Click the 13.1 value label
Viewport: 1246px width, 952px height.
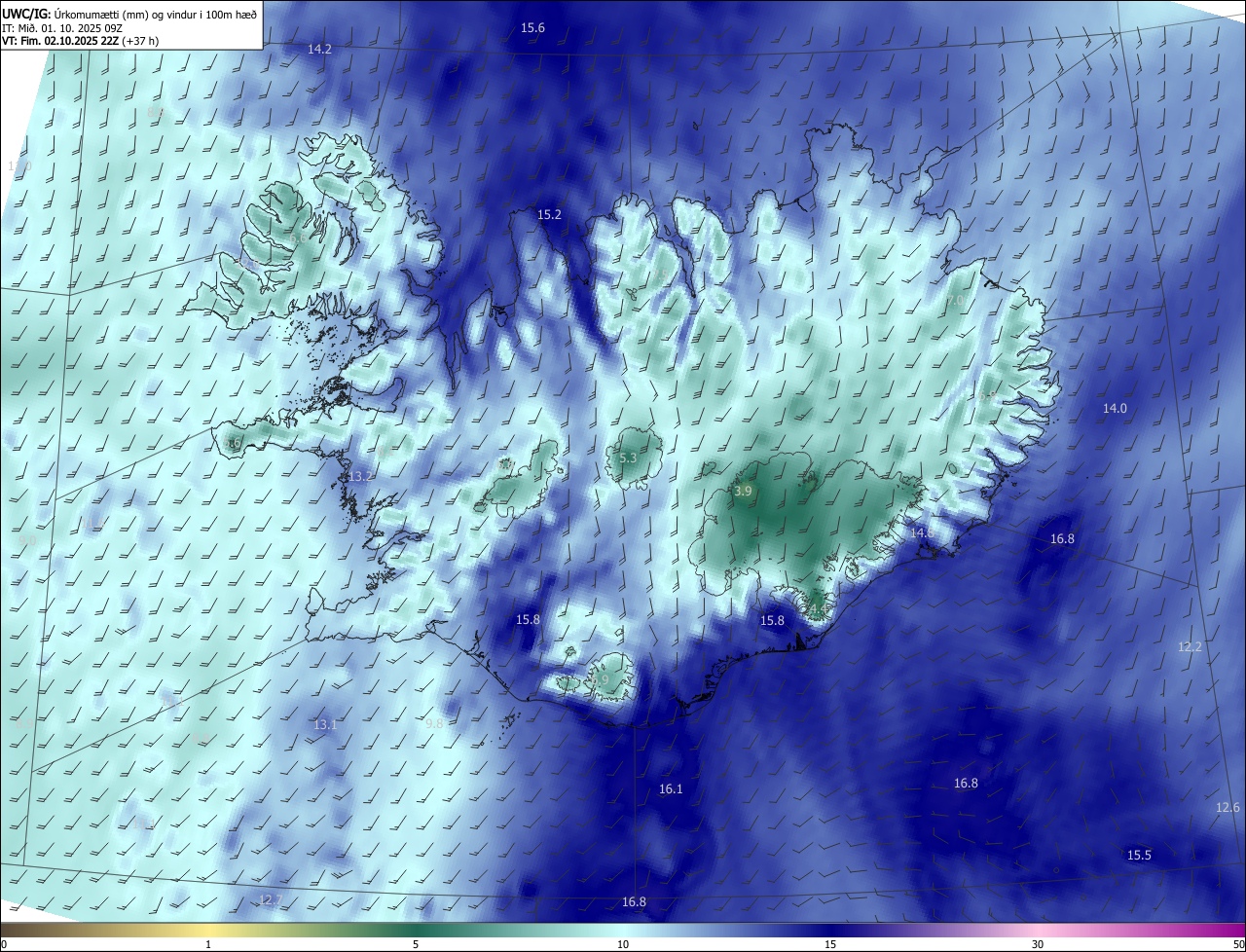pyautogui.click(x=325, y=724)
